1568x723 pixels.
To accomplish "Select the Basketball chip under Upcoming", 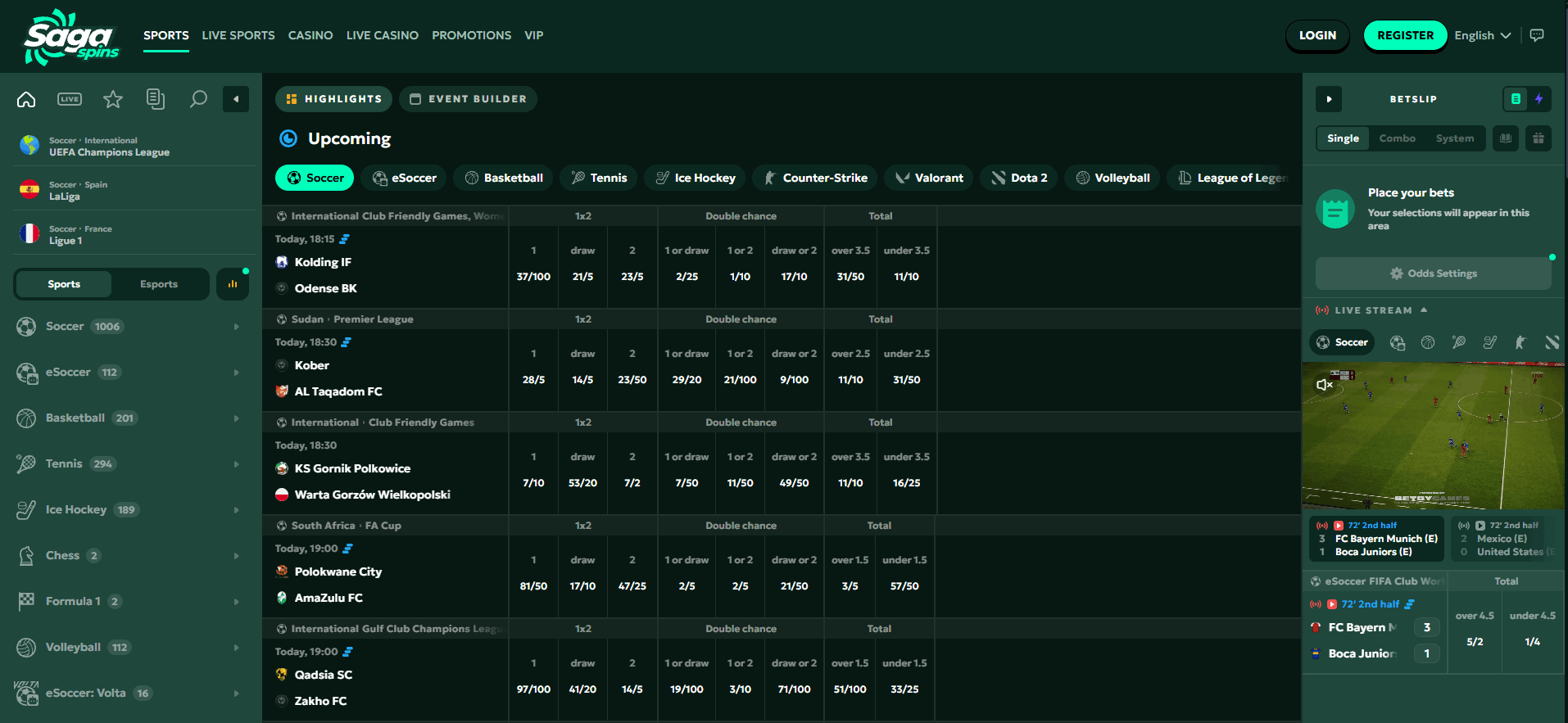I will tap(504, 178).
